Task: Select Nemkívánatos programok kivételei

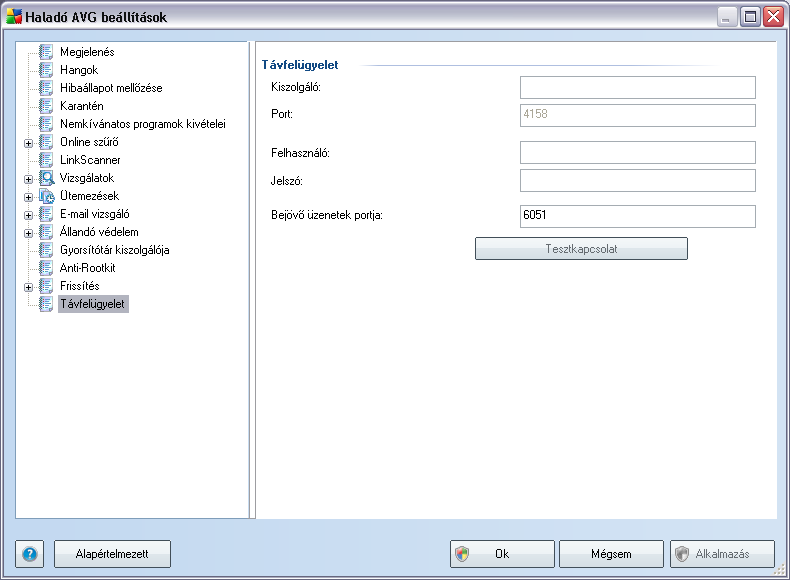Action: click(x=143, y=124)
